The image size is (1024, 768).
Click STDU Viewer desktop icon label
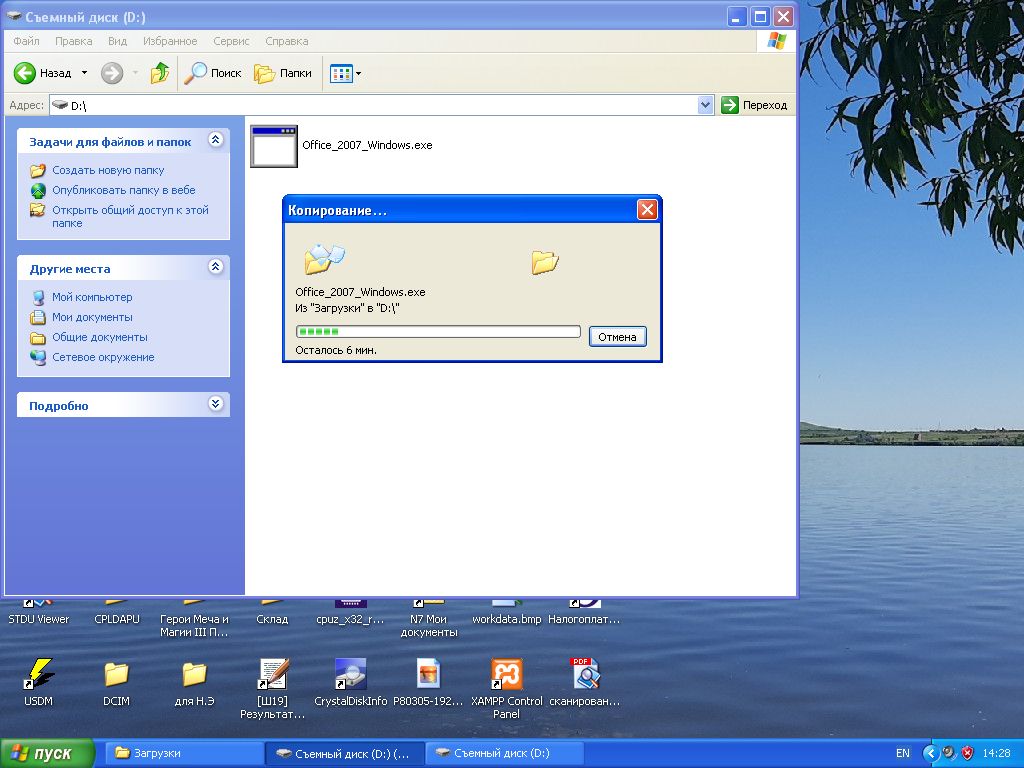tap(39, 619)
